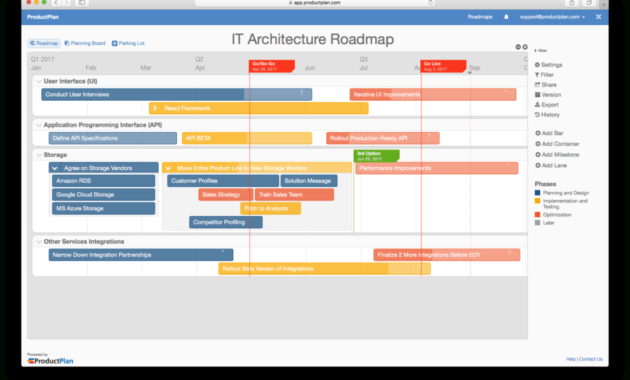The width and height of the screenshot is (630, 380).
Task: Click the Implementation and Testing yellow swatch
Action: pos(537,201)
